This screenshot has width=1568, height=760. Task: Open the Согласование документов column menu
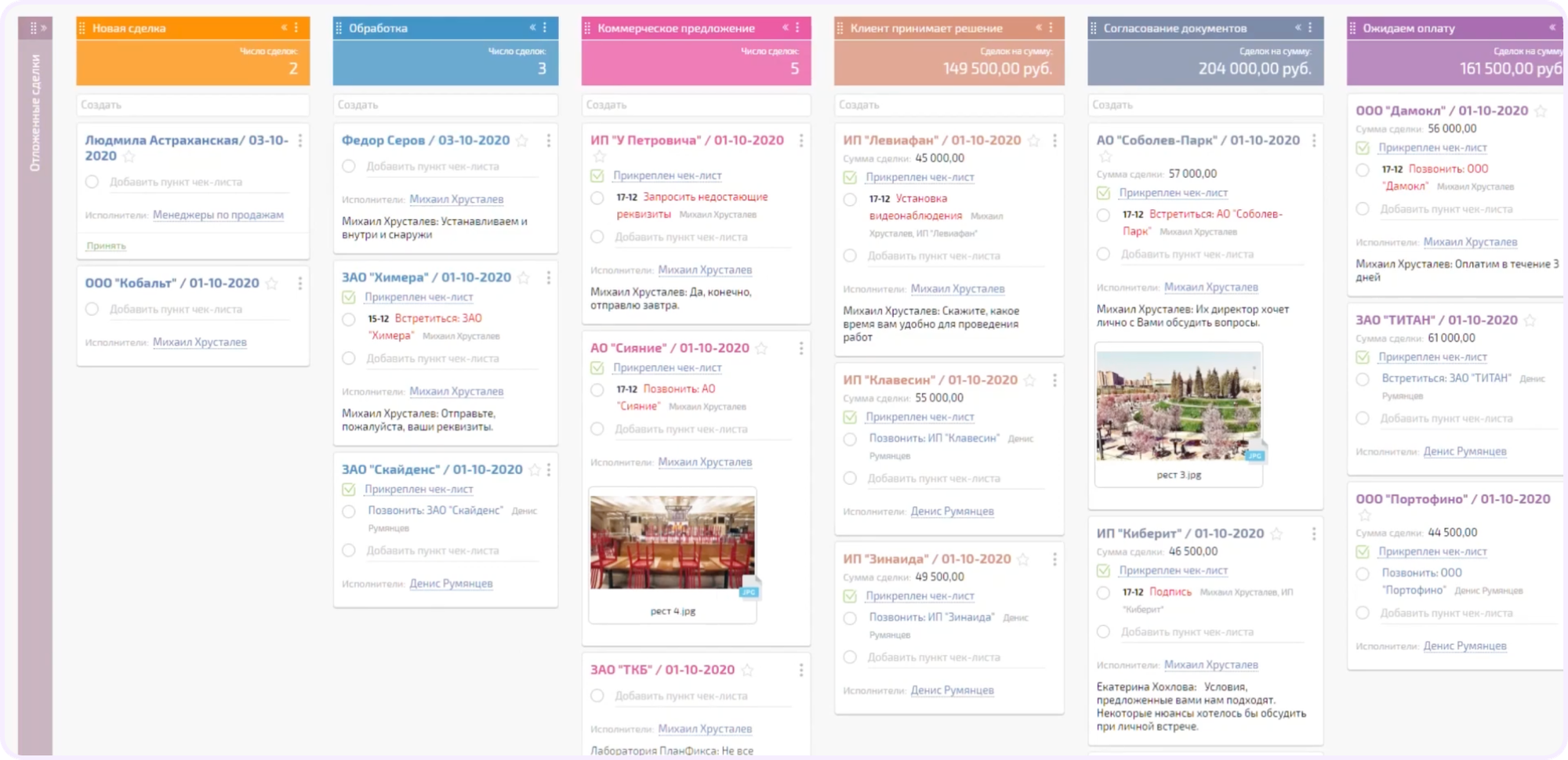click(x=1310, y=28)
